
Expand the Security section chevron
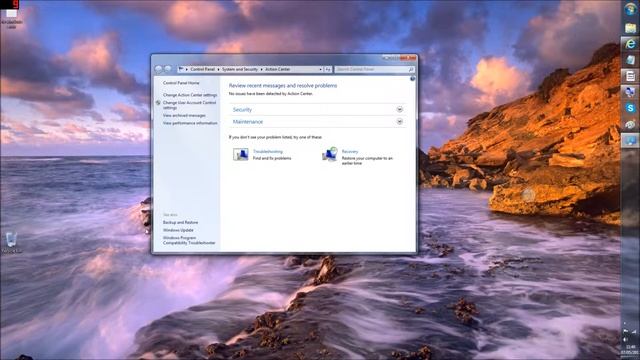click(400, 109)
